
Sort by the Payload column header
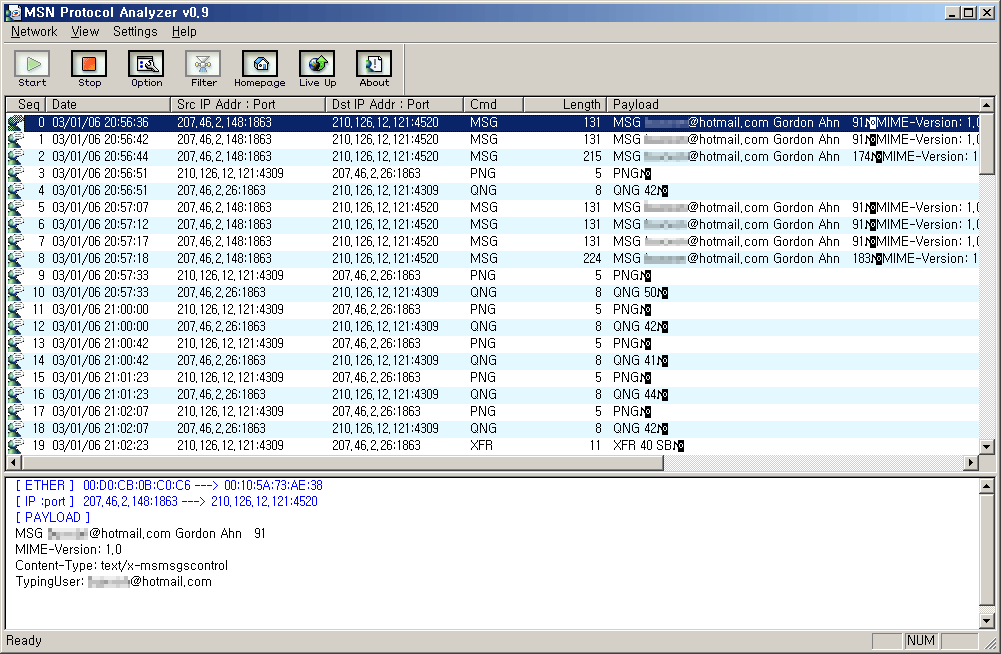791,104
